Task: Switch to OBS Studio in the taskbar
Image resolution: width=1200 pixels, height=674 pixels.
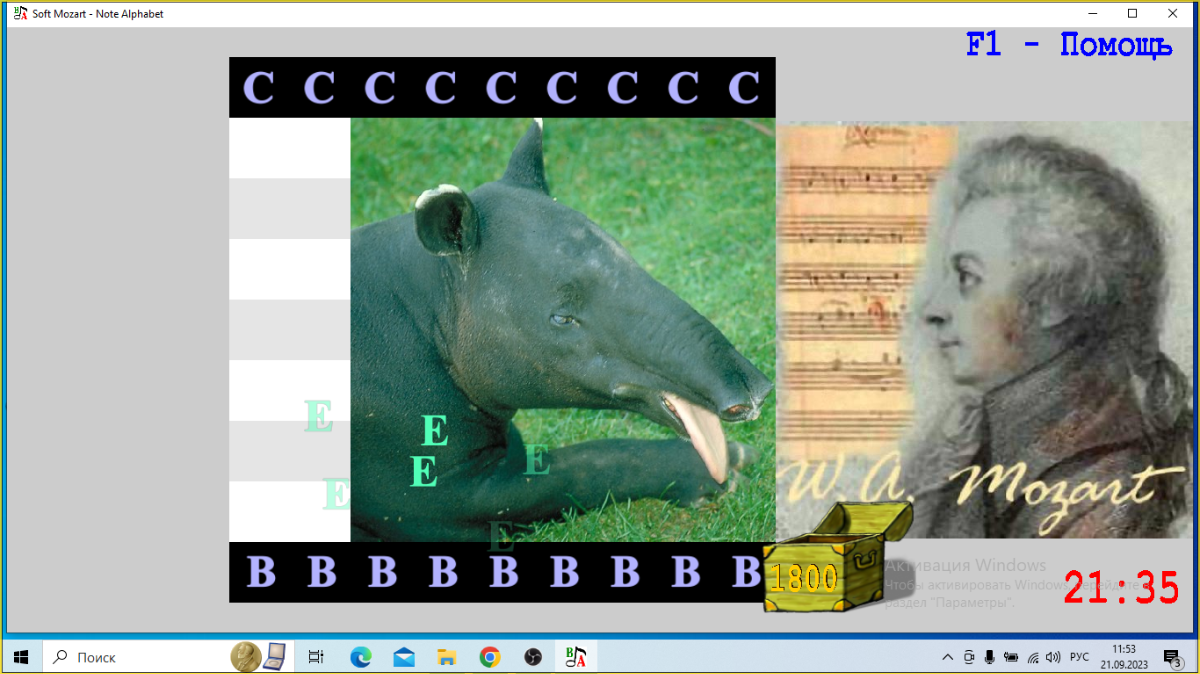Action: click(x=533, y=657)
